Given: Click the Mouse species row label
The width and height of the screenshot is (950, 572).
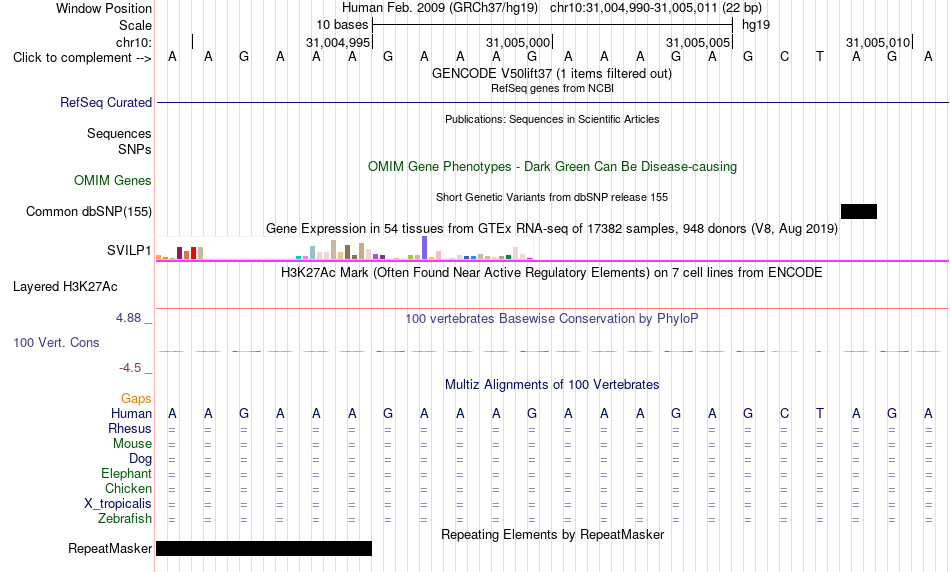Looking at the screenshot, I should coord(132,444).
